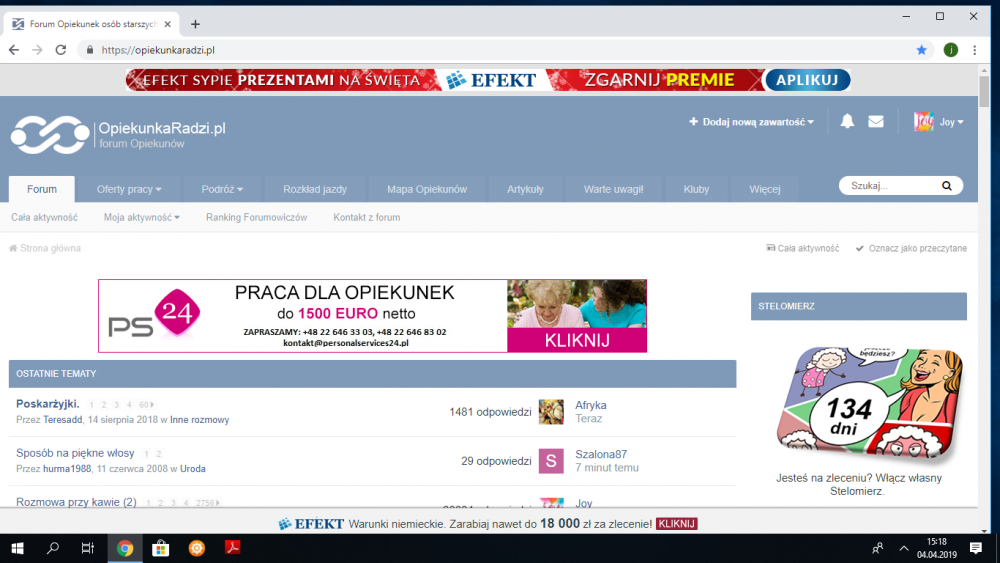This screenshot has width=1000, height=563.
Task: Open the Kluby tab
Action: [x=696, y=189]
